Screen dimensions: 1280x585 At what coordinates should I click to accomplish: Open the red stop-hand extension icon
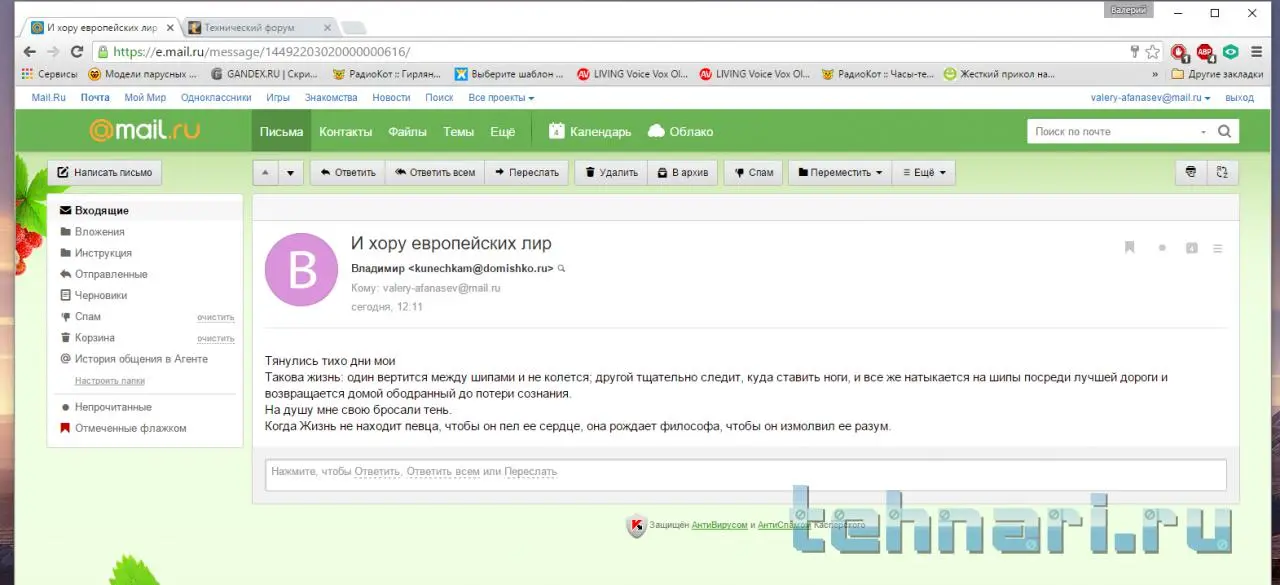(1181, 52)
